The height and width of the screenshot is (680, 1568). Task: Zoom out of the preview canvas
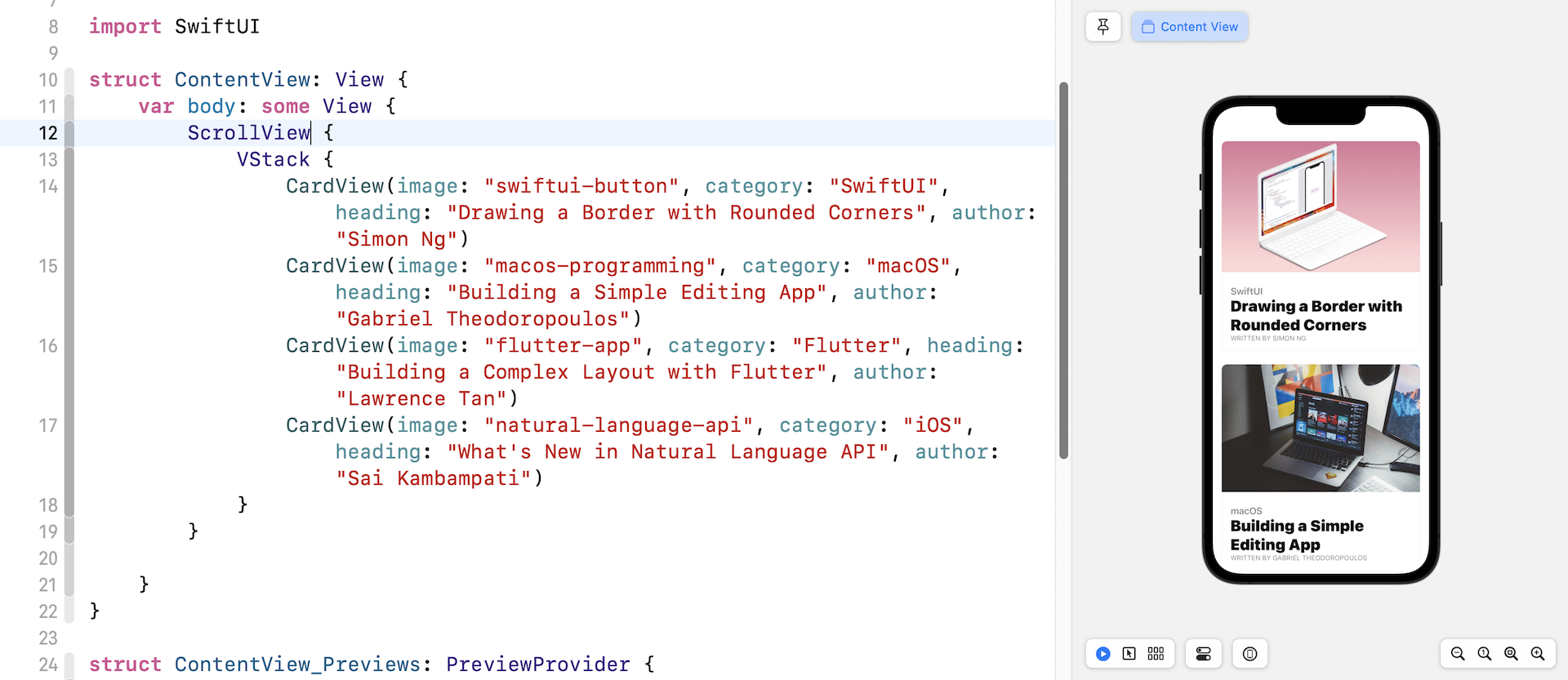point(1458,654)
